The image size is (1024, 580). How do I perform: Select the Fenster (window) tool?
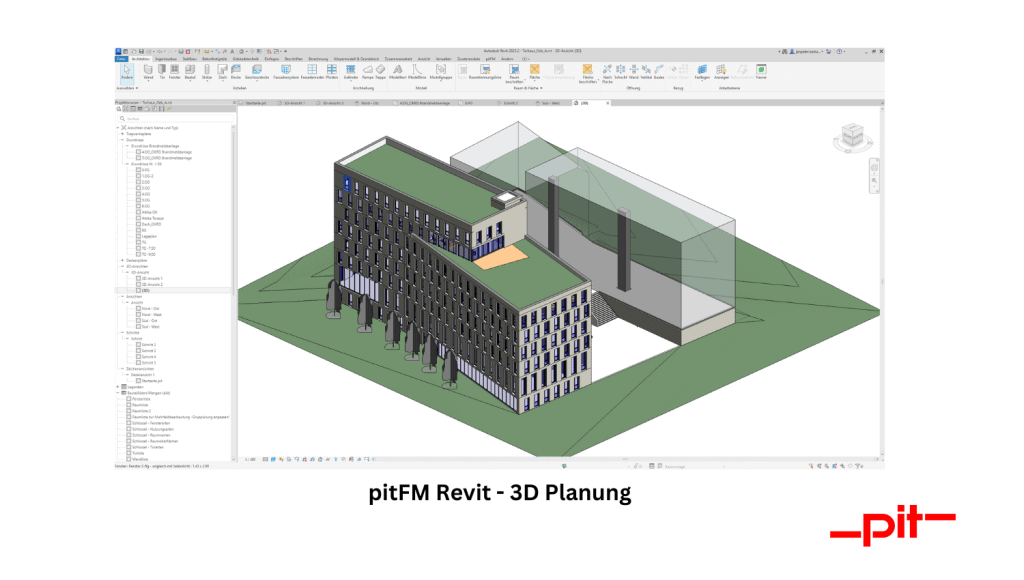(174, 72)
